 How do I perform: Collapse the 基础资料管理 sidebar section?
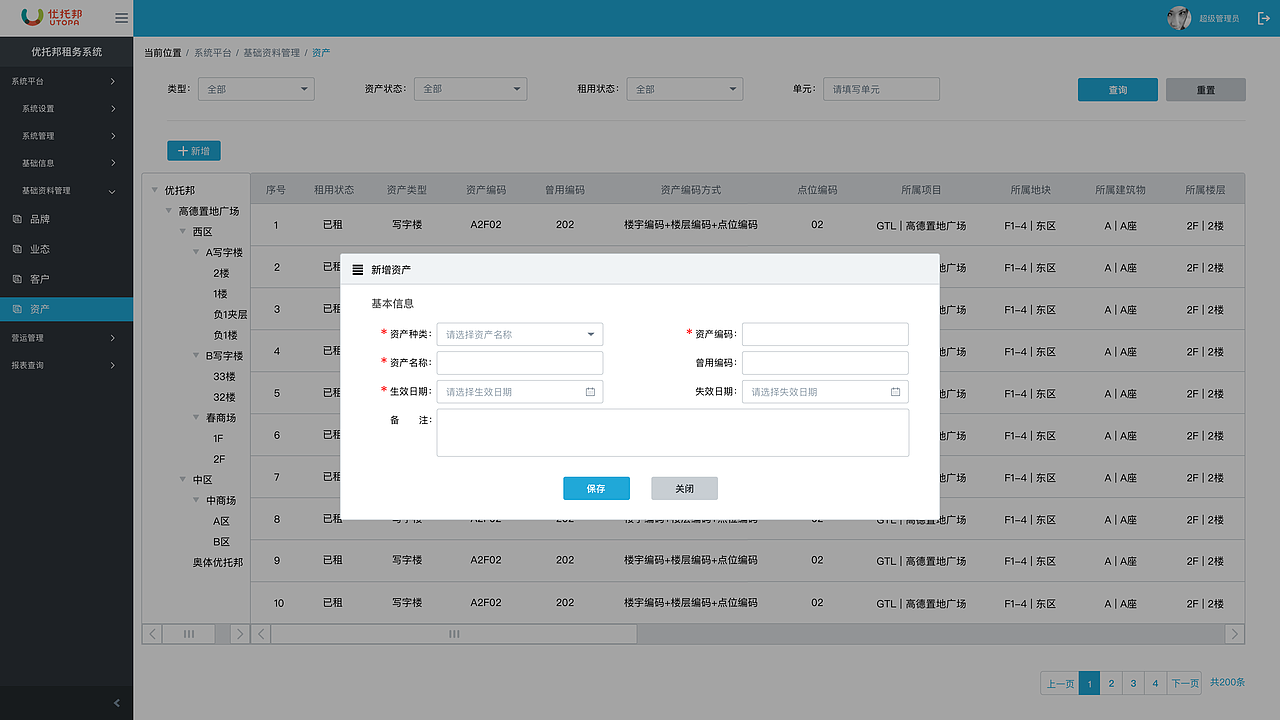pos(66,190)
